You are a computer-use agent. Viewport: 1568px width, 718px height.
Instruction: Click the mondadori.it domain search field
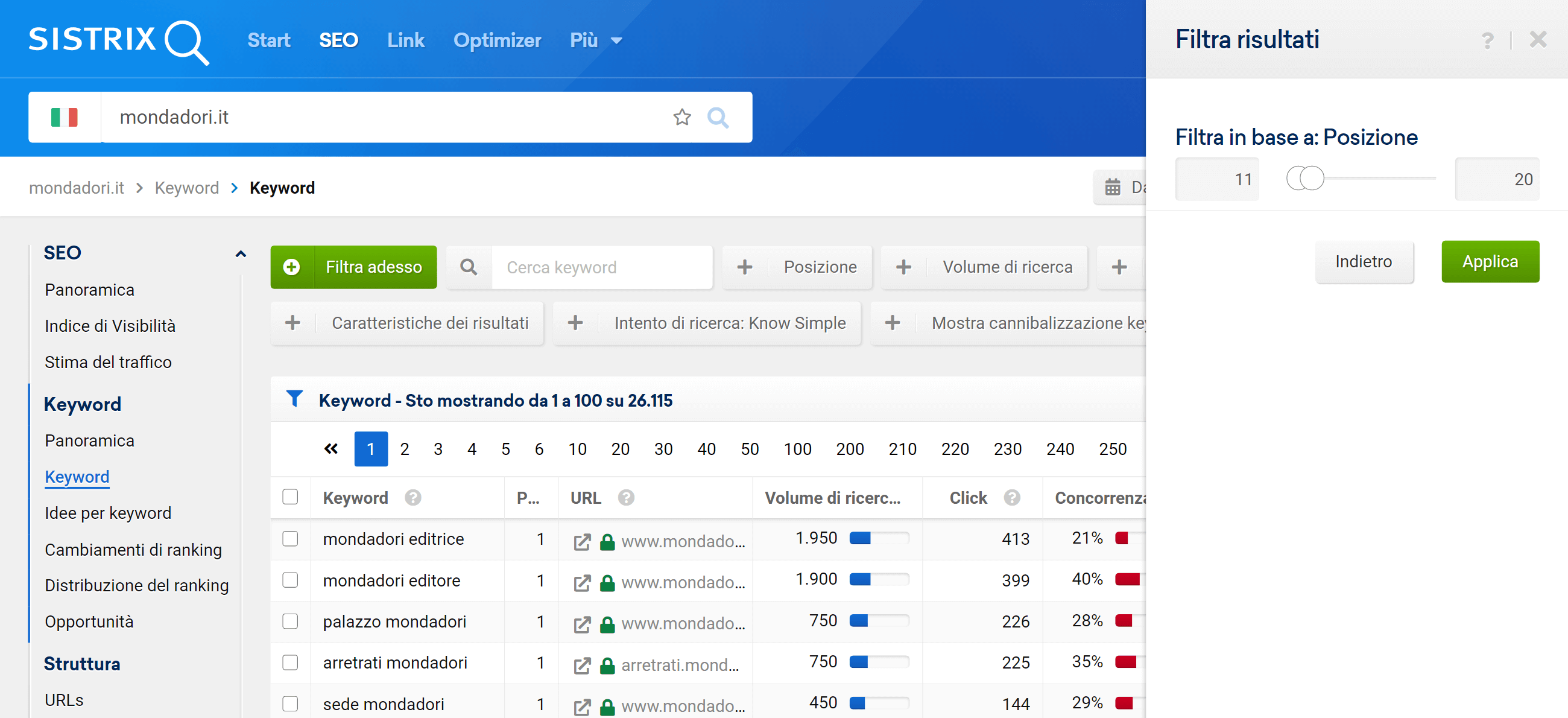(384, 117)
